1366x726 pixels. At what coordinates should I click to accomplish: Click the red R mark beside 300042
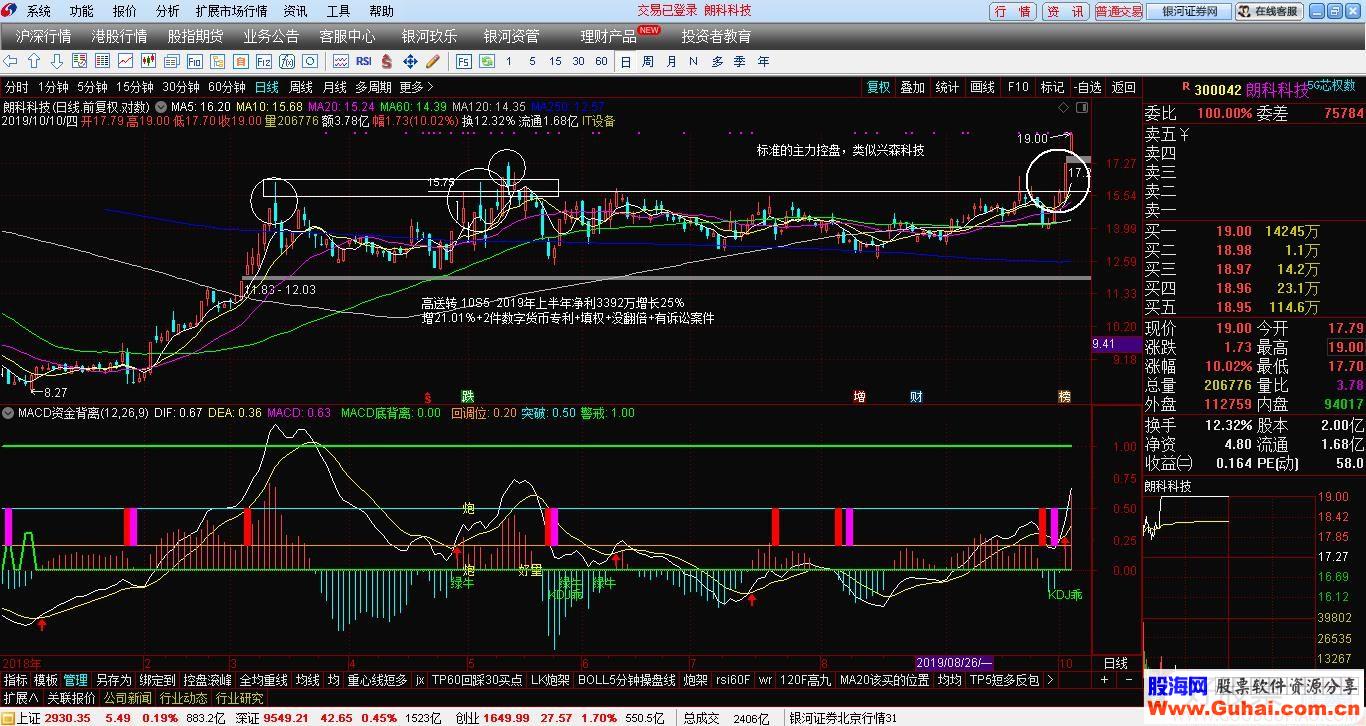click(1186, 87)
